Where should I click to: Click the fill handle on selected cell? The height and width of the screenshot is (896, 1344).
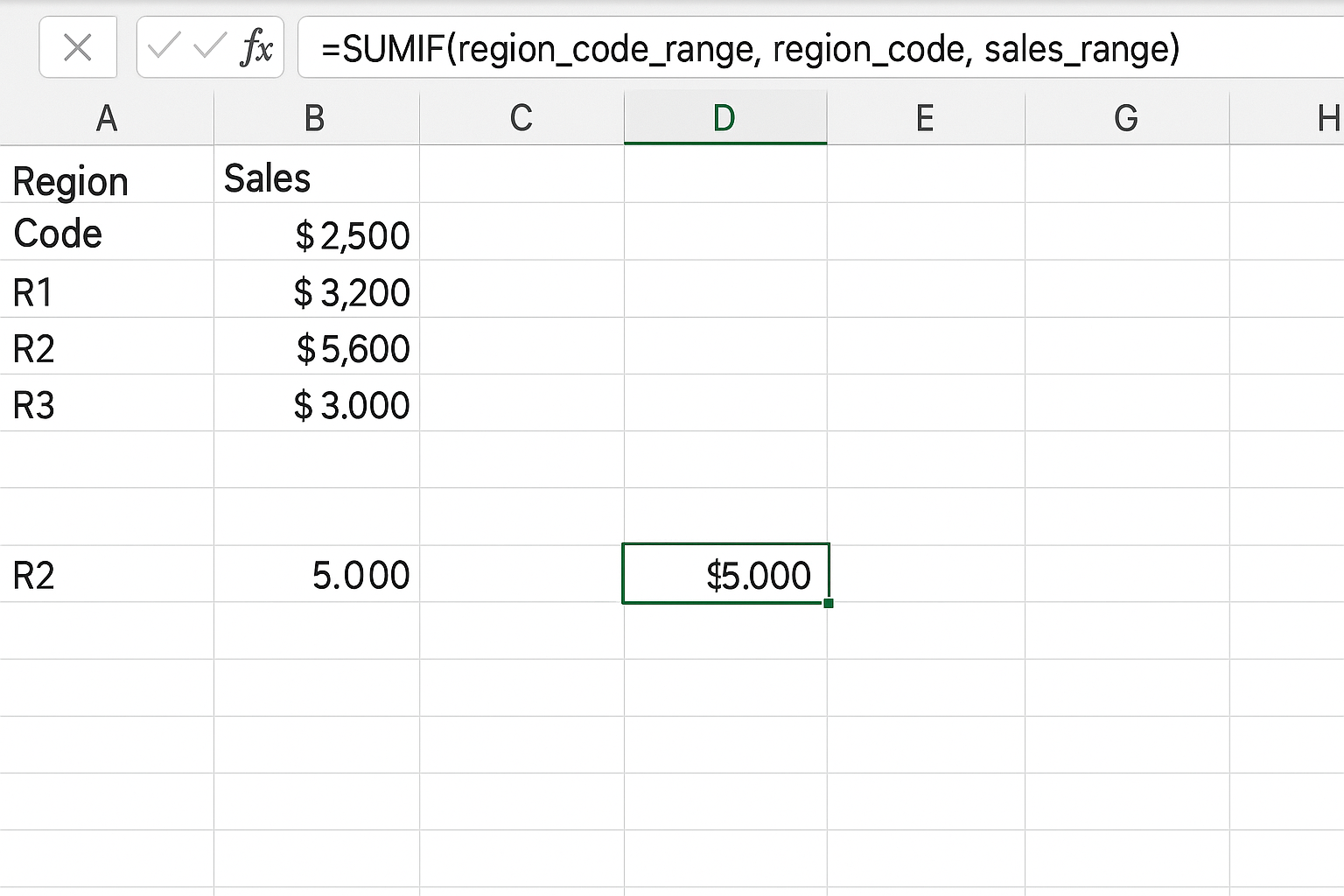(x=829, y=603)
